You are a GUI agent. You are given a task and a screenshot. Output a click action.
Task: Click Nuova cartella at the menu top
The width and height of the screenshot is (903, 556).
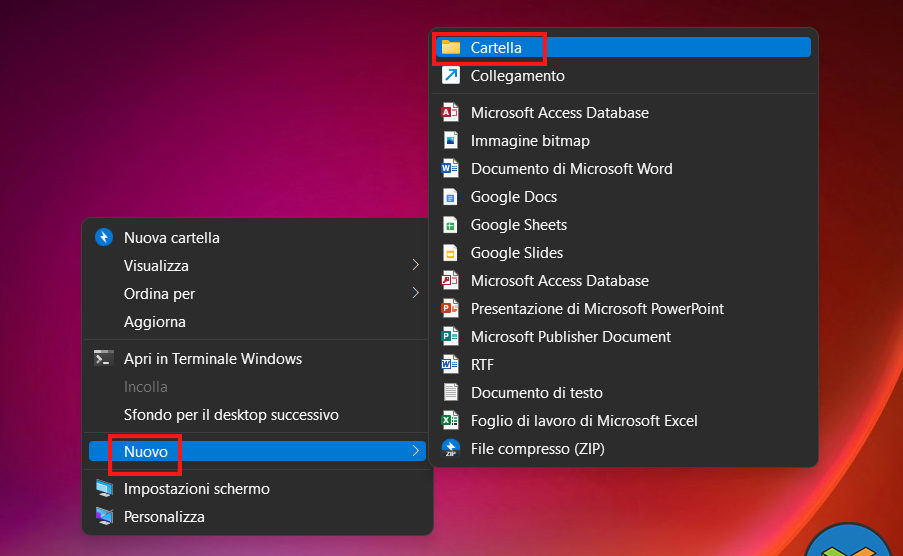tap(171, 238)
